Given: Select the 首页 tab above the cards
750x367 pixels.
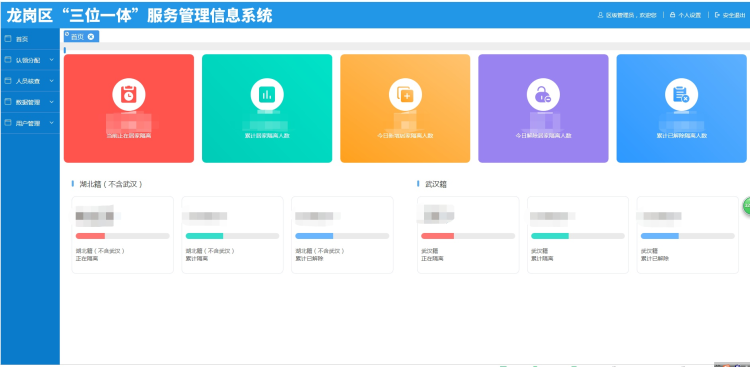Looking at the screenshot, I should (77, 37).
